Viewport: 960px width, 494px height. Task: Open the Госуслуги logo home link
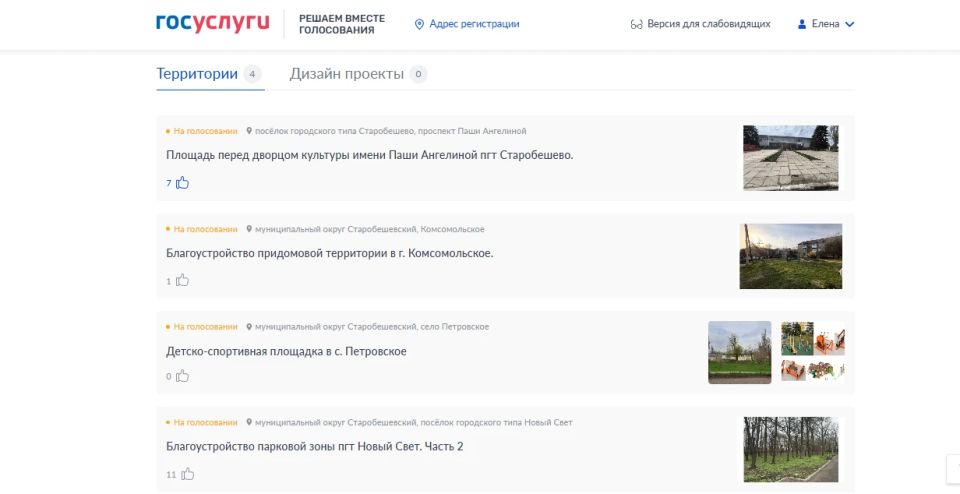(212, 23)
